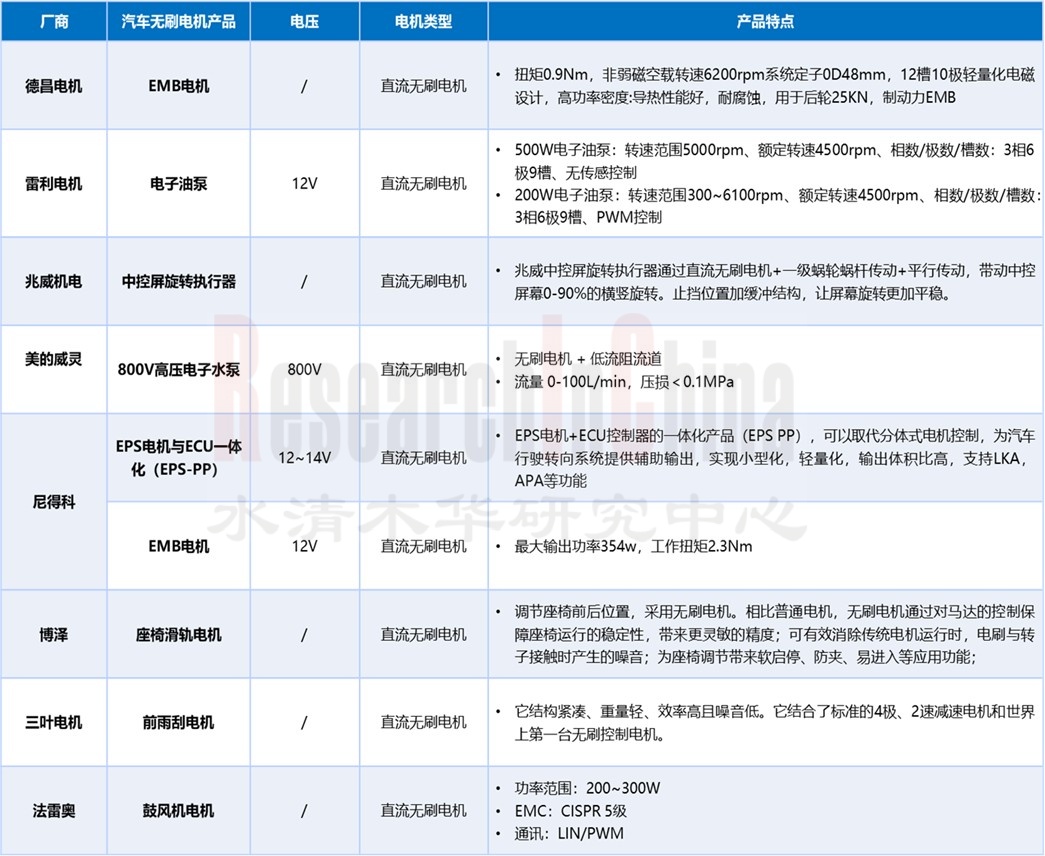Select the 兆威机电 row label
Viewport: 1045px width, 856px height.
pyautogui.click(x=55, y=280)
